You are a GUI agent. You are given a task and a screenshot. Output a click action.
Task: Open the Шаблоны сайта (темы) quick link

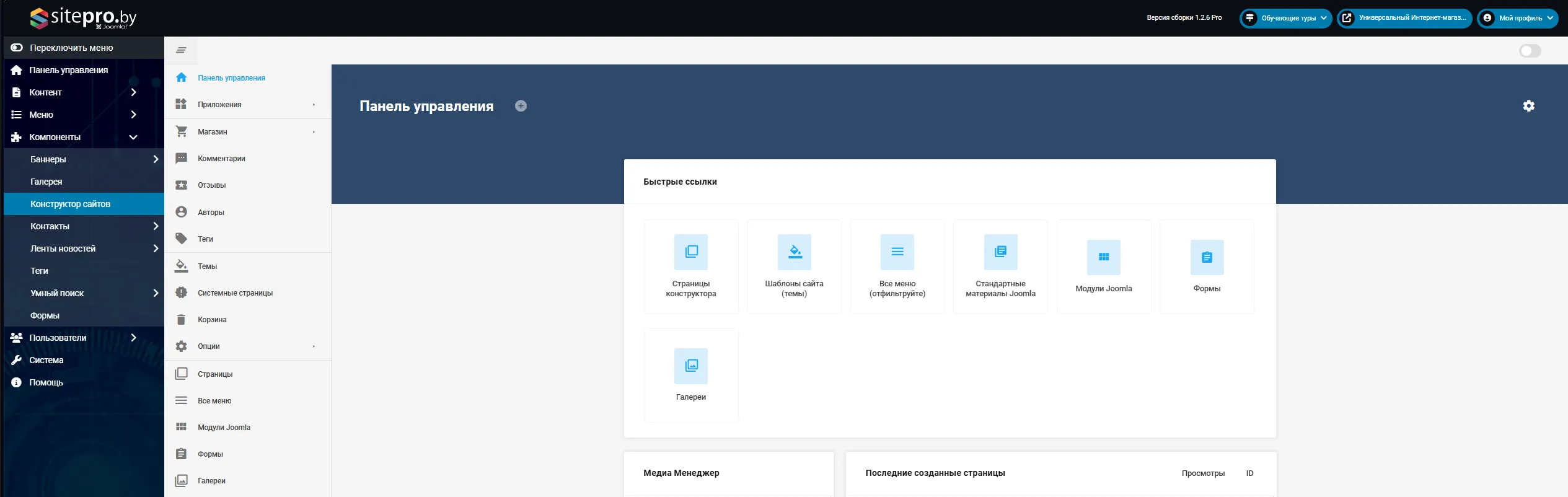(794, 266)
